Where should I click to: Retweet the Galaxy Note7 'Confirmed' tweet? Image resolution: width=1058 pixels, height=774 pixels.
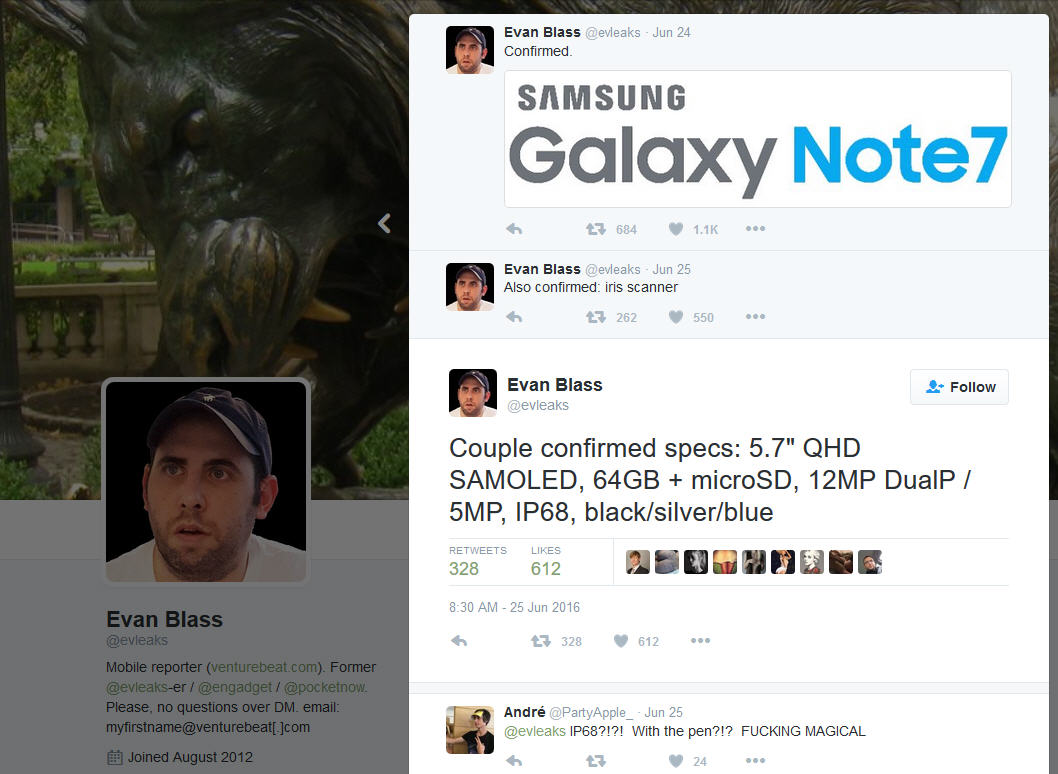(x=596, y=229)
